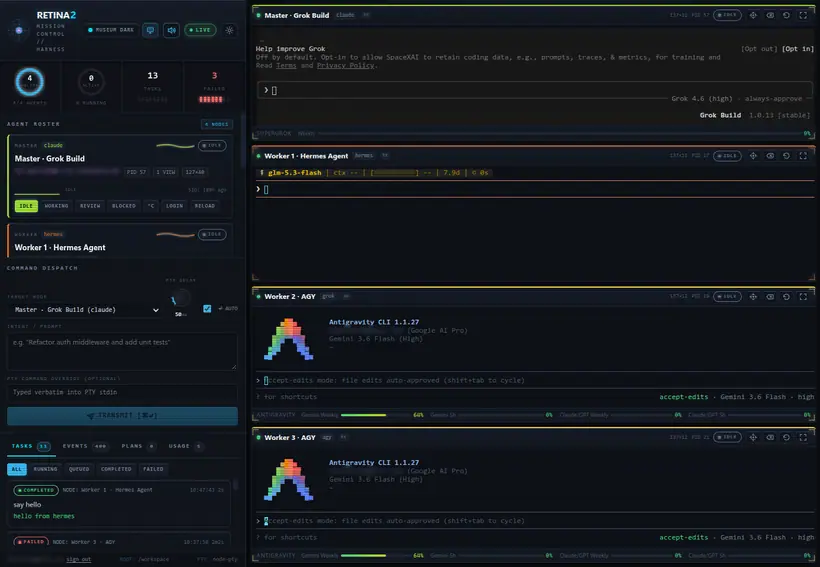820x567 pixels.
Task: Filter tasks by ALL
Action: 17,469
